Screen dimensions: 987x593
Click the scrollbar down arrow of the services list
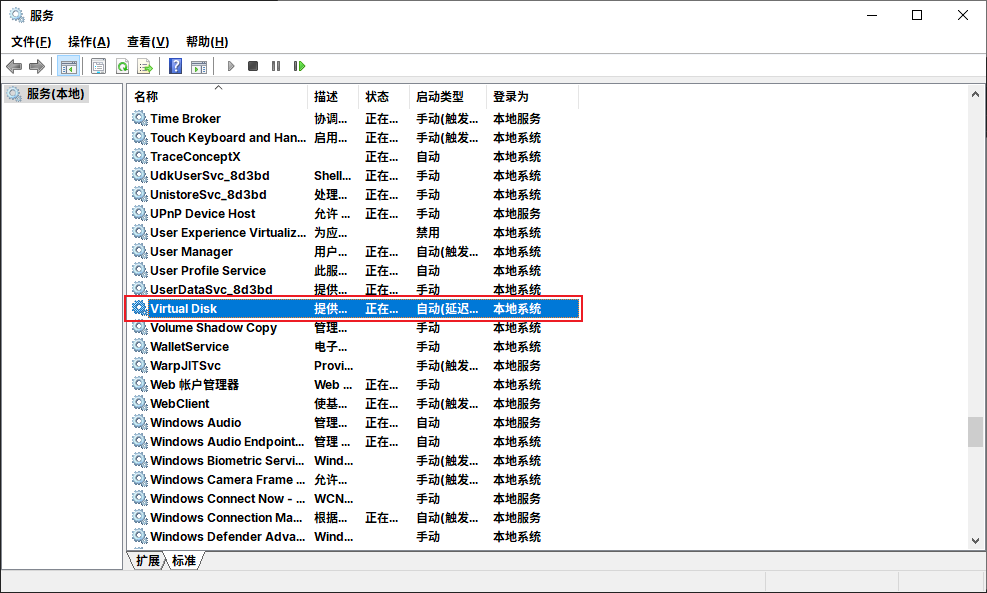pos(975,541)
